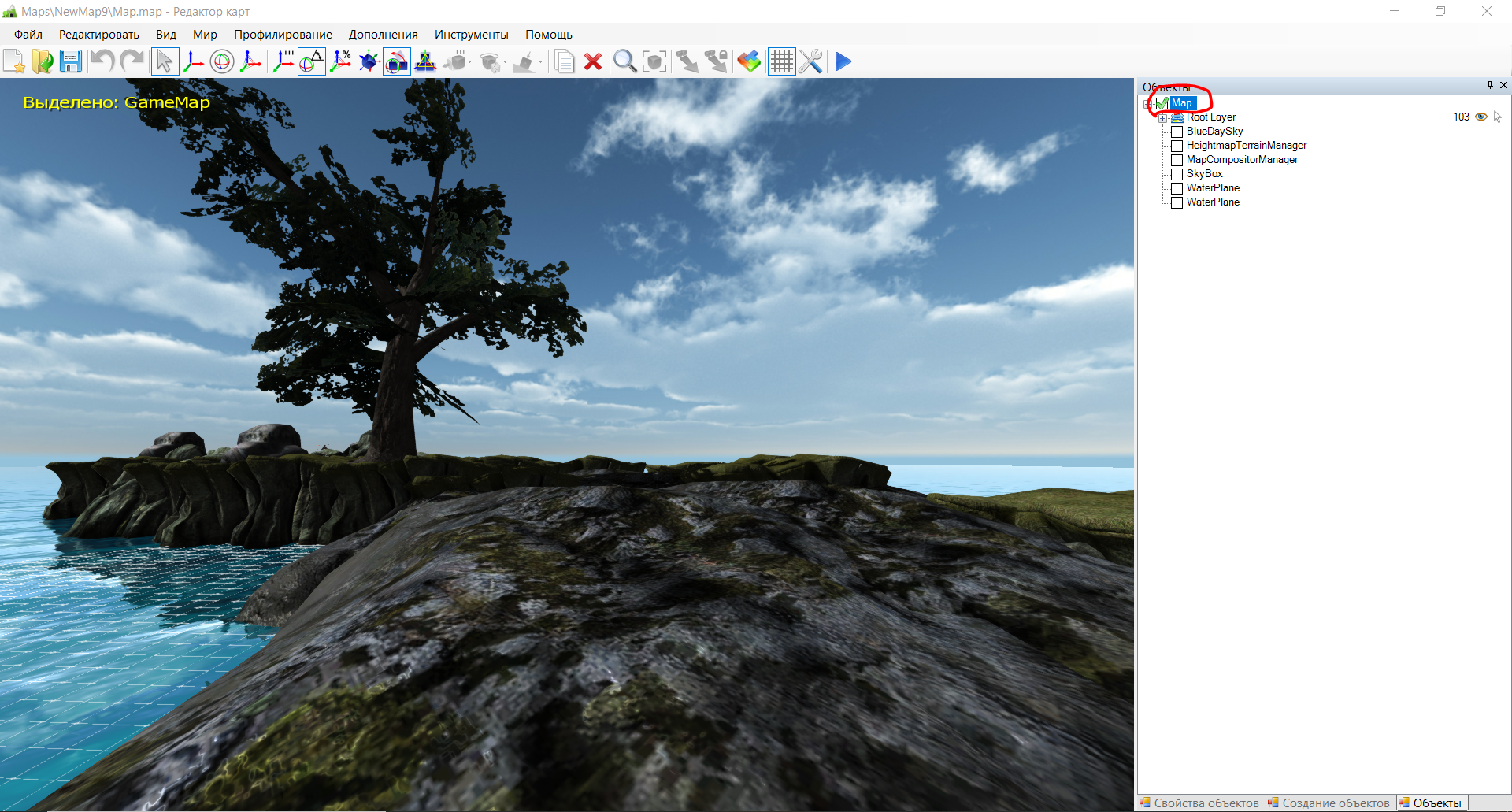Click the gray falling cube icon
The height and width of the screenshot is (812, 1512).
point(455,61)
